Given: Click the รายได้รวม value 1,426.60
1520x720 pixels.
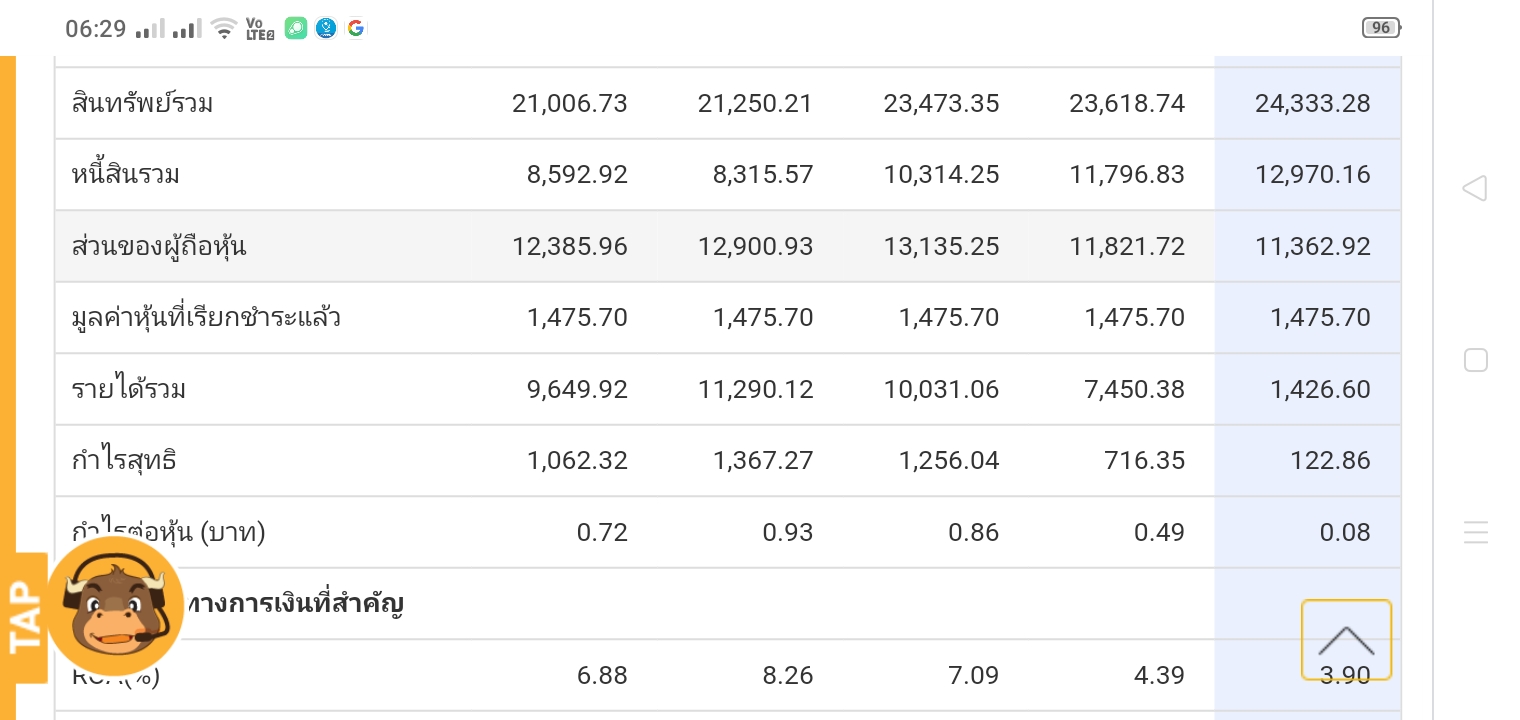Looking at the screenshot, I should tap(1320, 389).
